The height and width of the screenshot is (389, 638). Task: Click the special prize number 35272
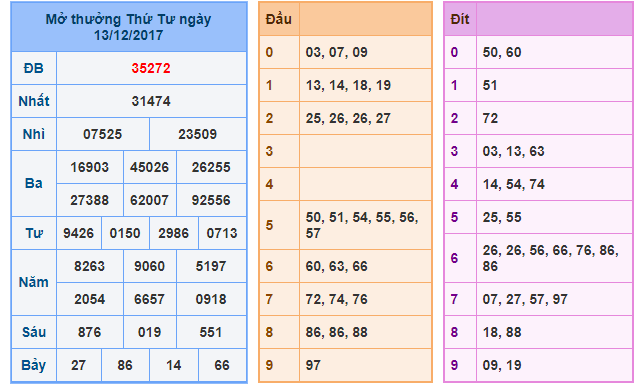(151, 68)
